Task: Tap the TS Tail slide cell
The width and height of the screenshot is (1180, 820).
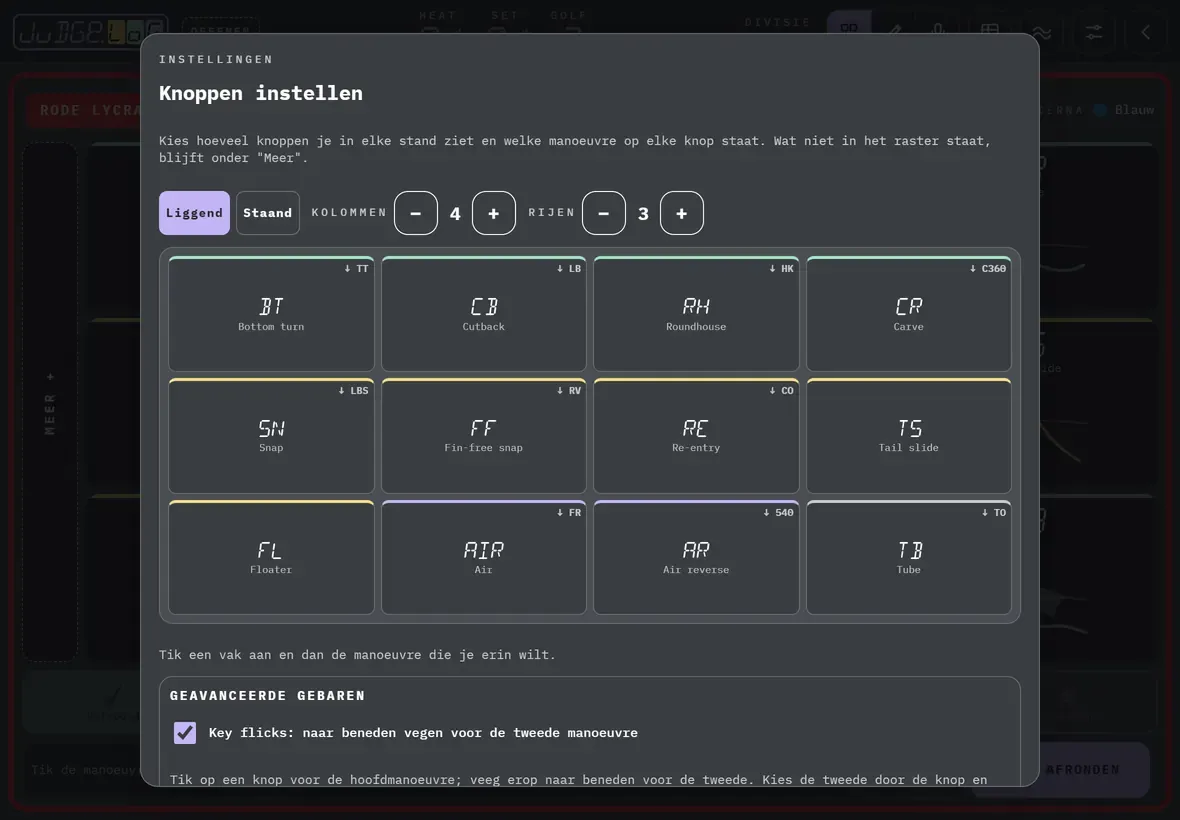Action: click(x=908, y=436)
